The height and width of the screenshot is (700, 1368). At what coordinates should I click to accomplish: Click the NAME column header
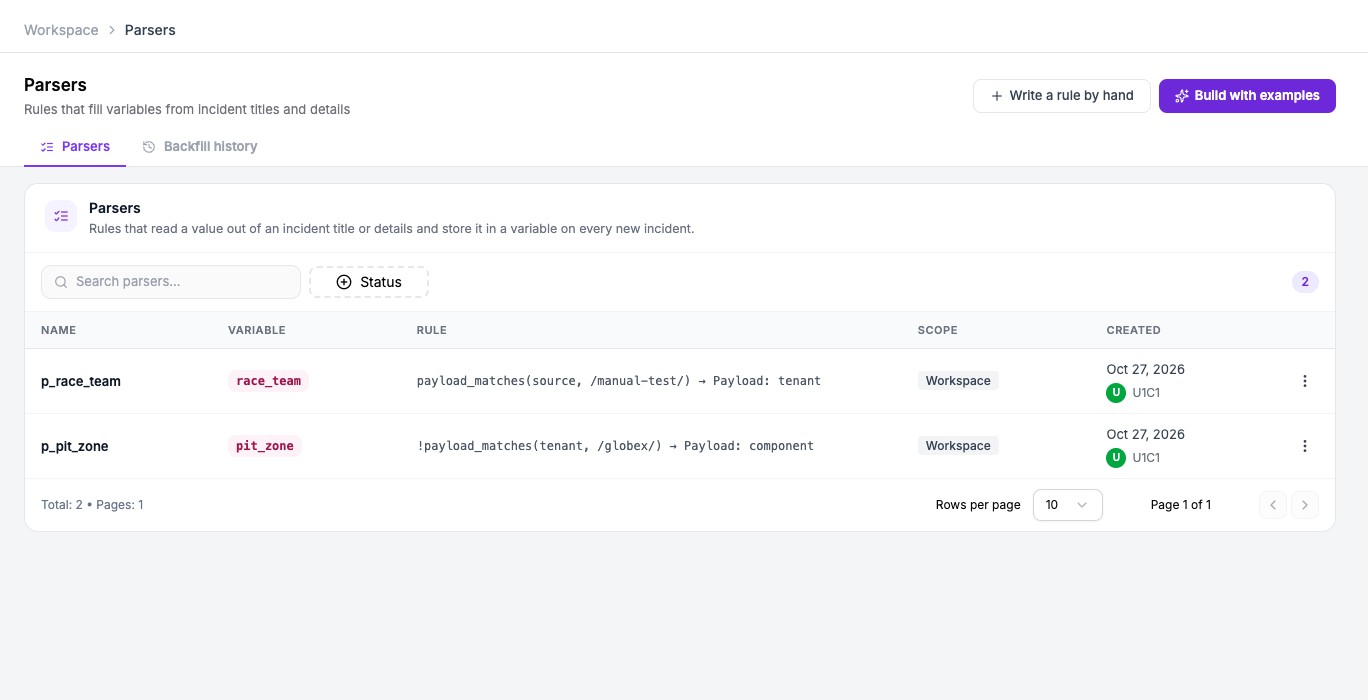pyautogui.click(x=58, y=330)
